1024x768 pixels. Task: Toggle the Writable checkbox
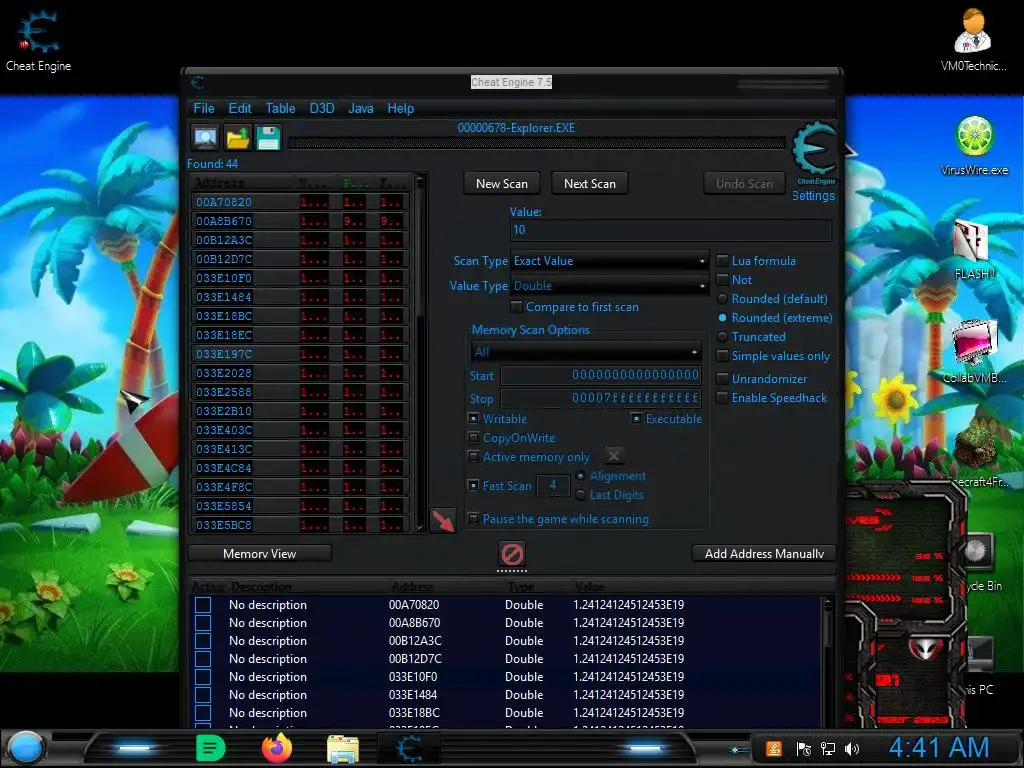coord(473,419)
